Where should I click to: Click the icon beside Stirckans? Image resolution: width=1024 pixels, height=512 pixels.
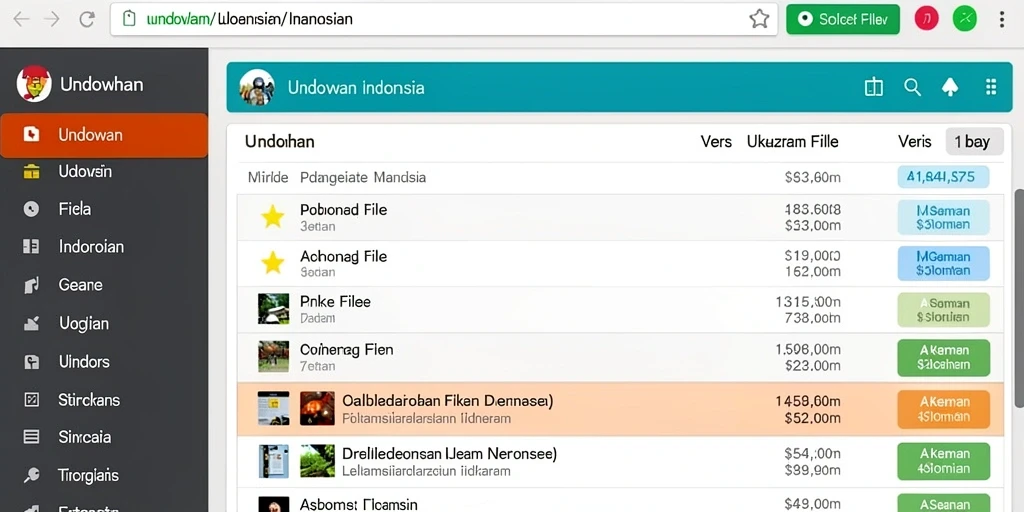[x=31, y=400]
